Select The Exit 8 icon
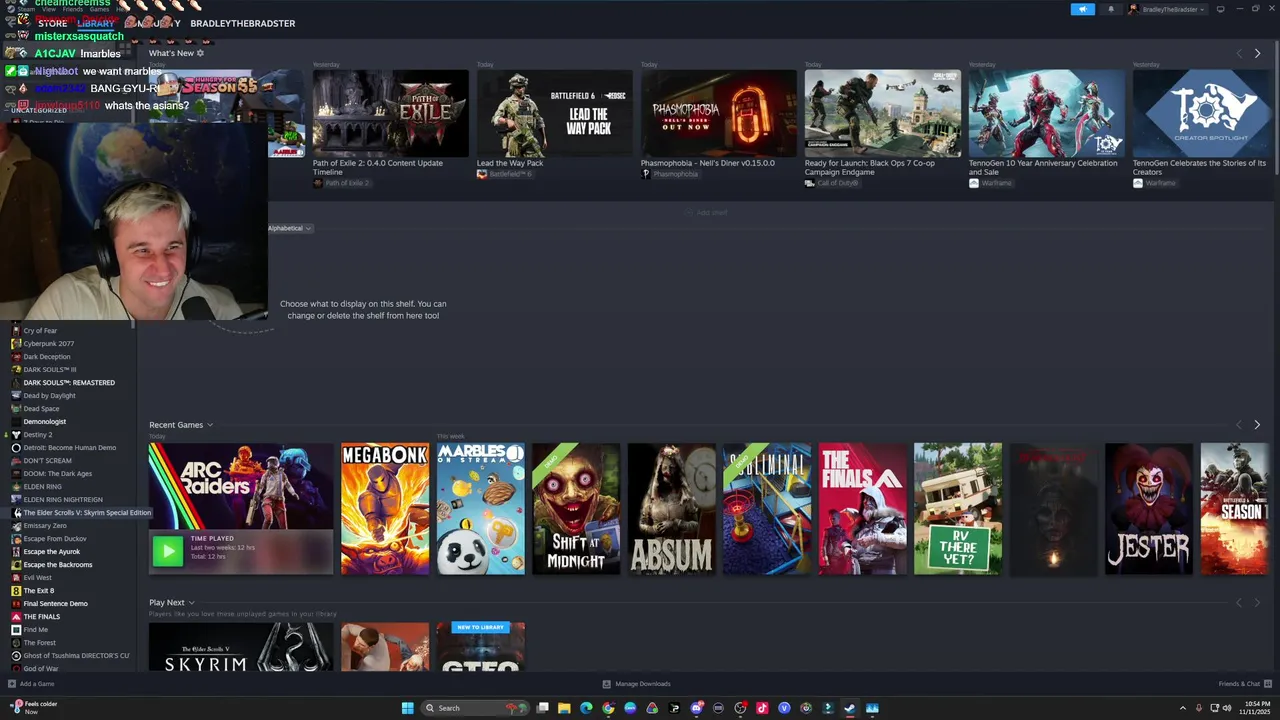The image size is (1280, 720). (16, 591)
